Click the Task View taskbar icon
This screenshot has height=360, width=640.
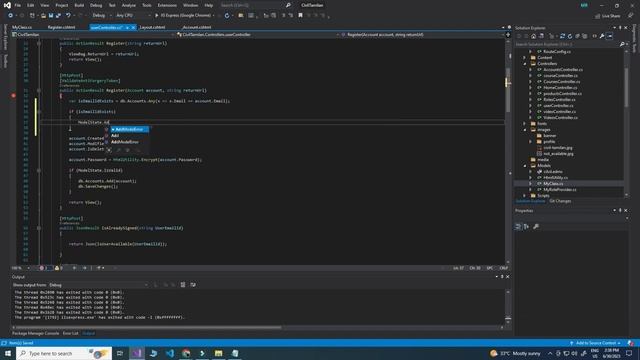(120, 353)
